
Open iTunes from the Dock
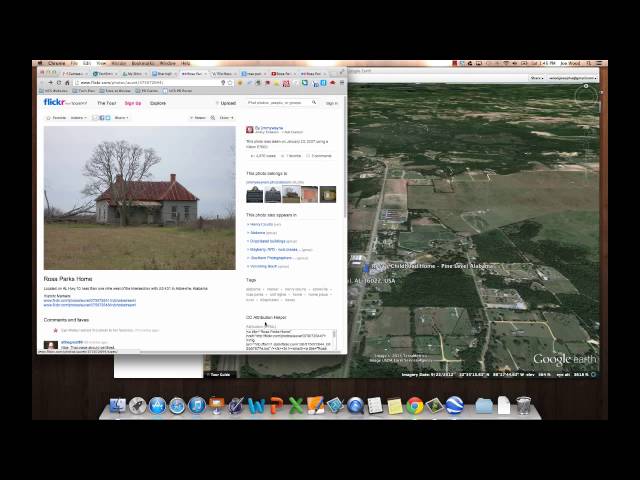pyautogui.click(x=197, y=406)
